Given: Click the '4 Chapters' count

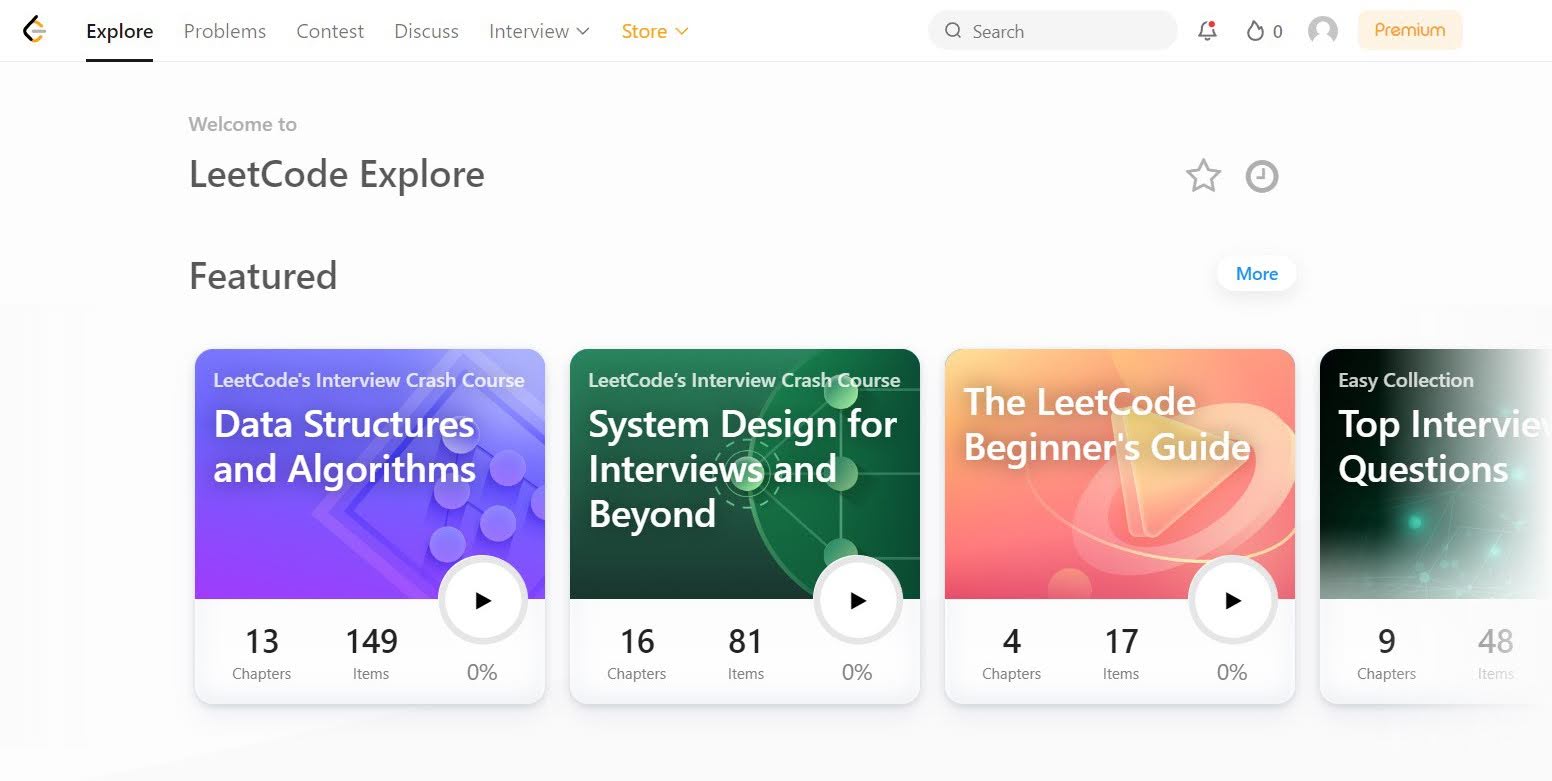Looking at the screenshot, I should point(1012,654).
